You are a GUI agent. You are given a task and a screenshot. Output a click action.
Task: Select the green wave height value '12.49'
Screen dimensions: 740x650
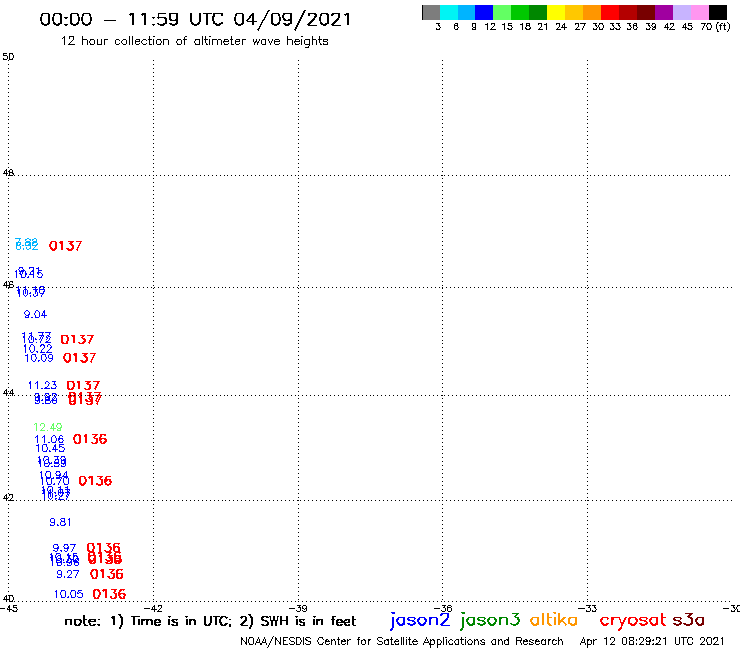[48, 427]
